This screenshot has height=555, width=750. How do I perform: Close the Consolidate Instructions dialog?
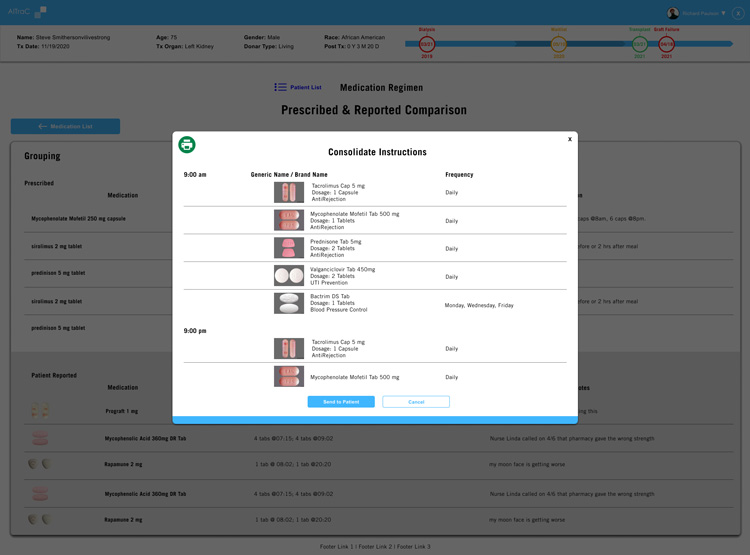pyautogui.click(x=570, y=139)
